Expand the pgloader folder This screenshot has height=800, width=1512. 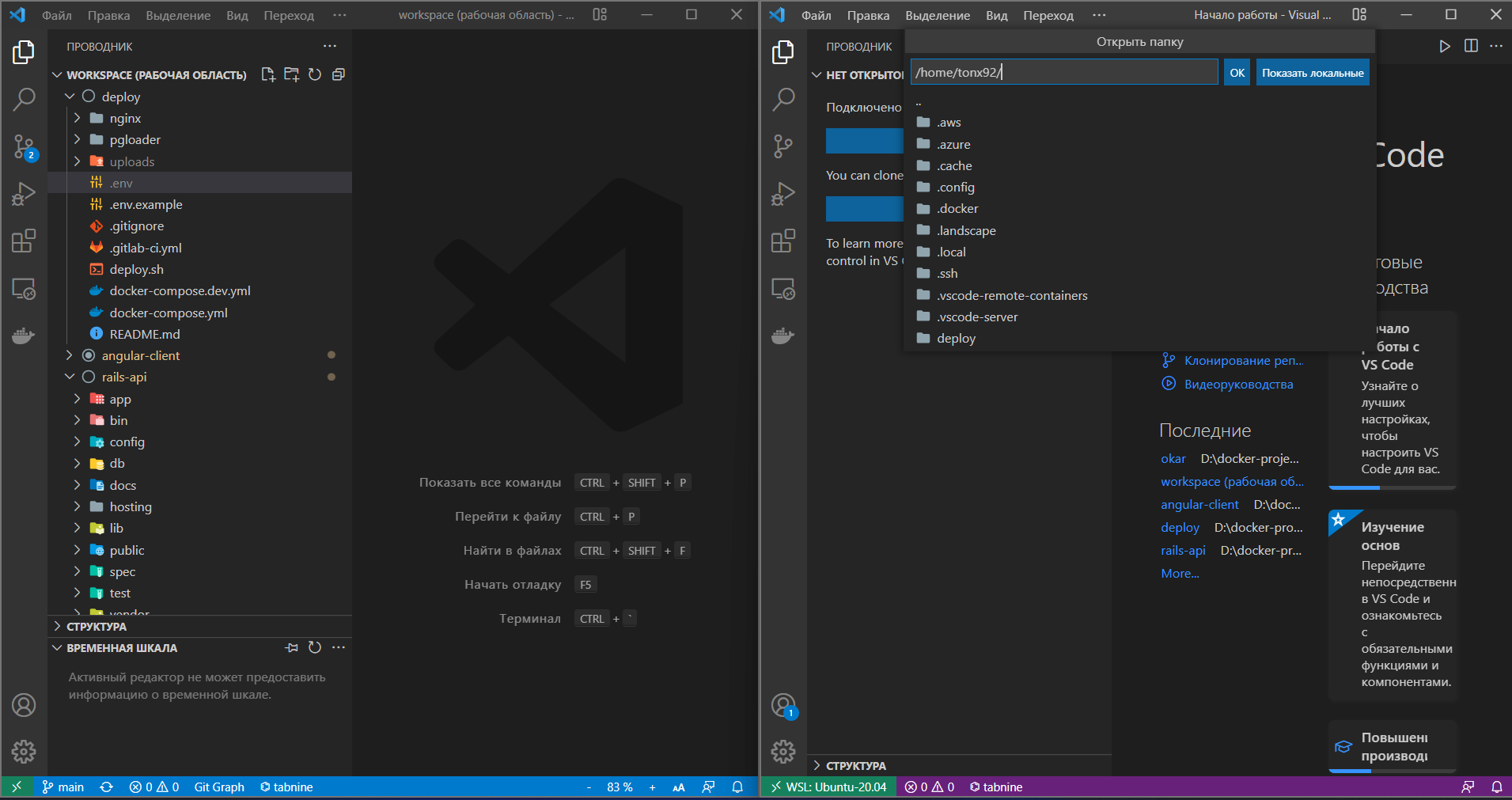click(77, 139)
